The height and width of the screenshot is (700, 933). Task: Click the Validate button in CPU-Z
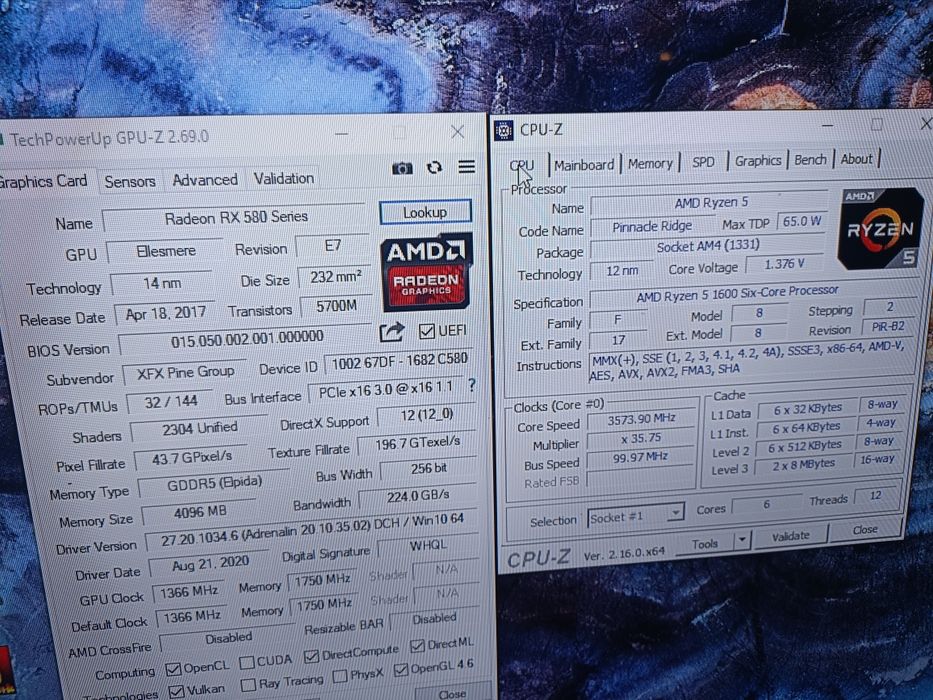click(x=790, y=536)
